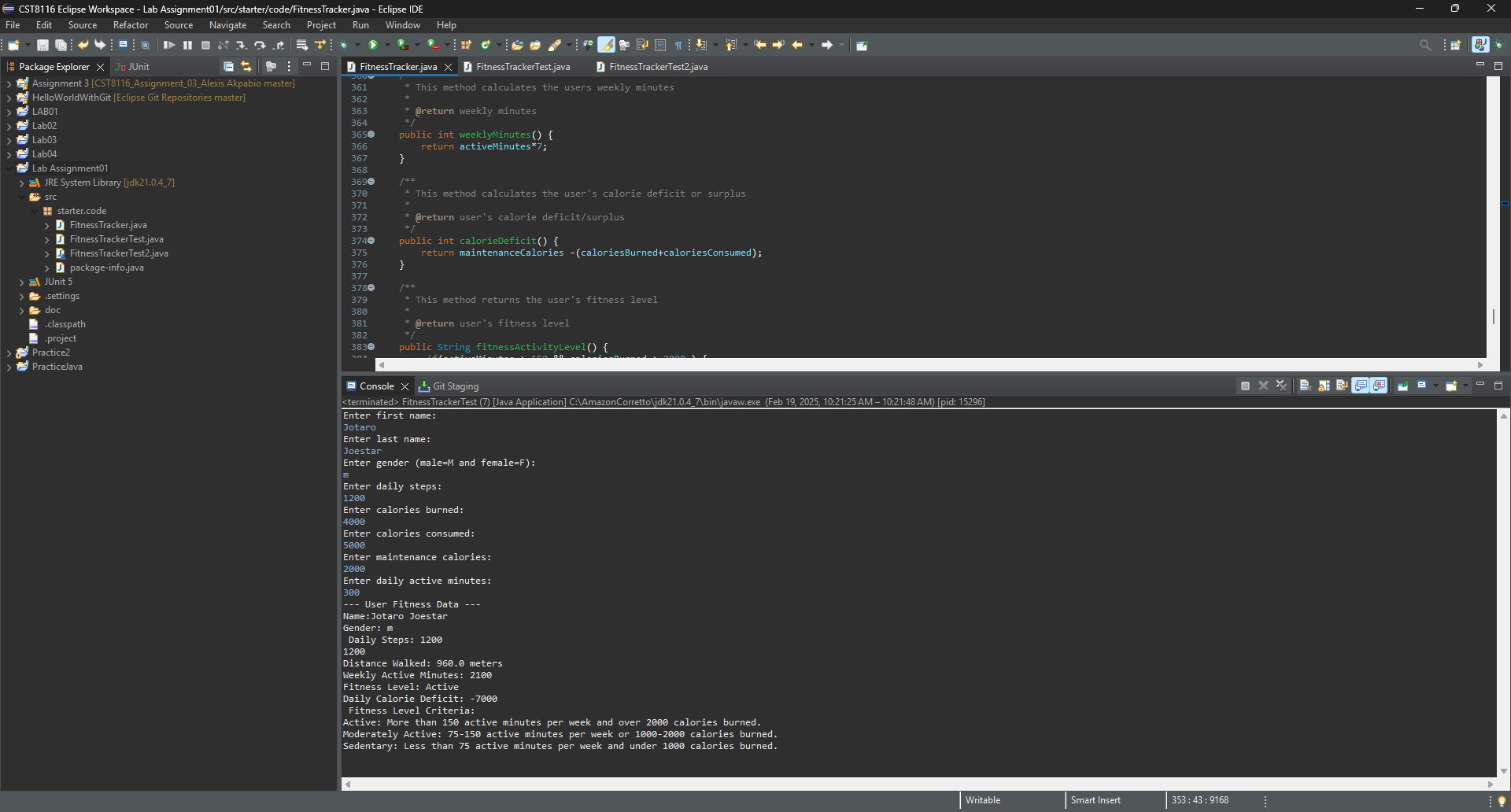
Task: Open the Run button dropdown arrow
Action: [x=387, y=46]
